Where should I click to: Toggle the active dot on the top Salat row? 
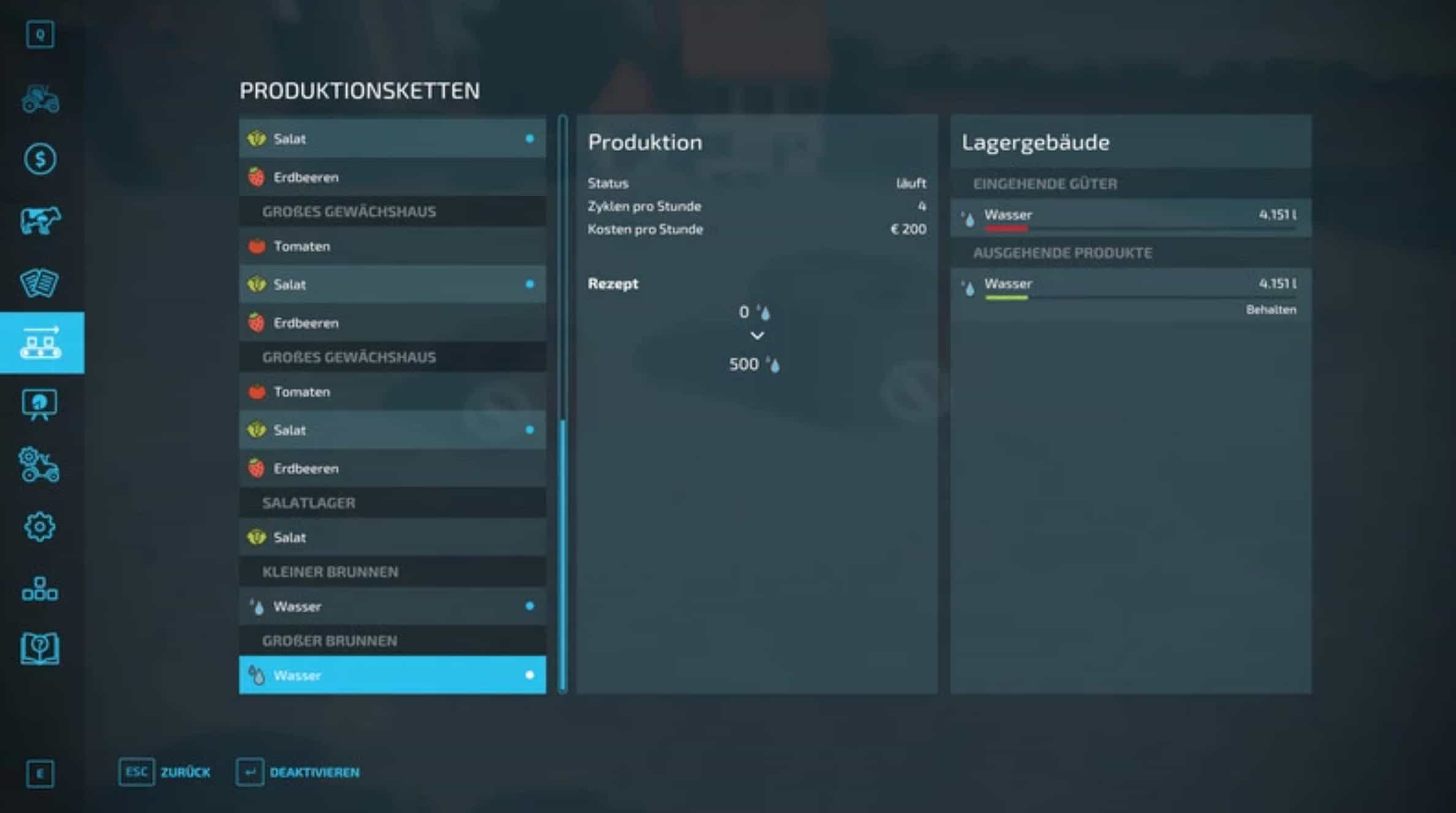click(x=529, y=139)
